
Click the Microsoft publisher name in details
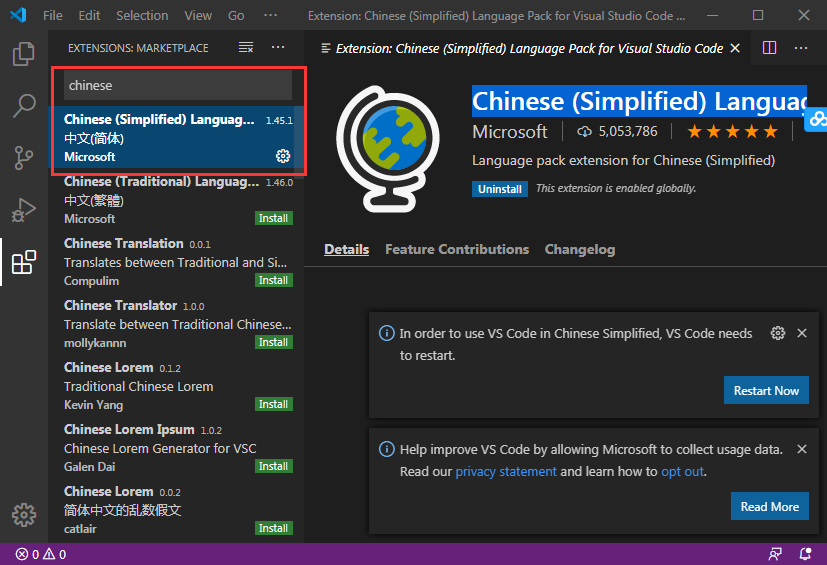[x=509, y=131]
